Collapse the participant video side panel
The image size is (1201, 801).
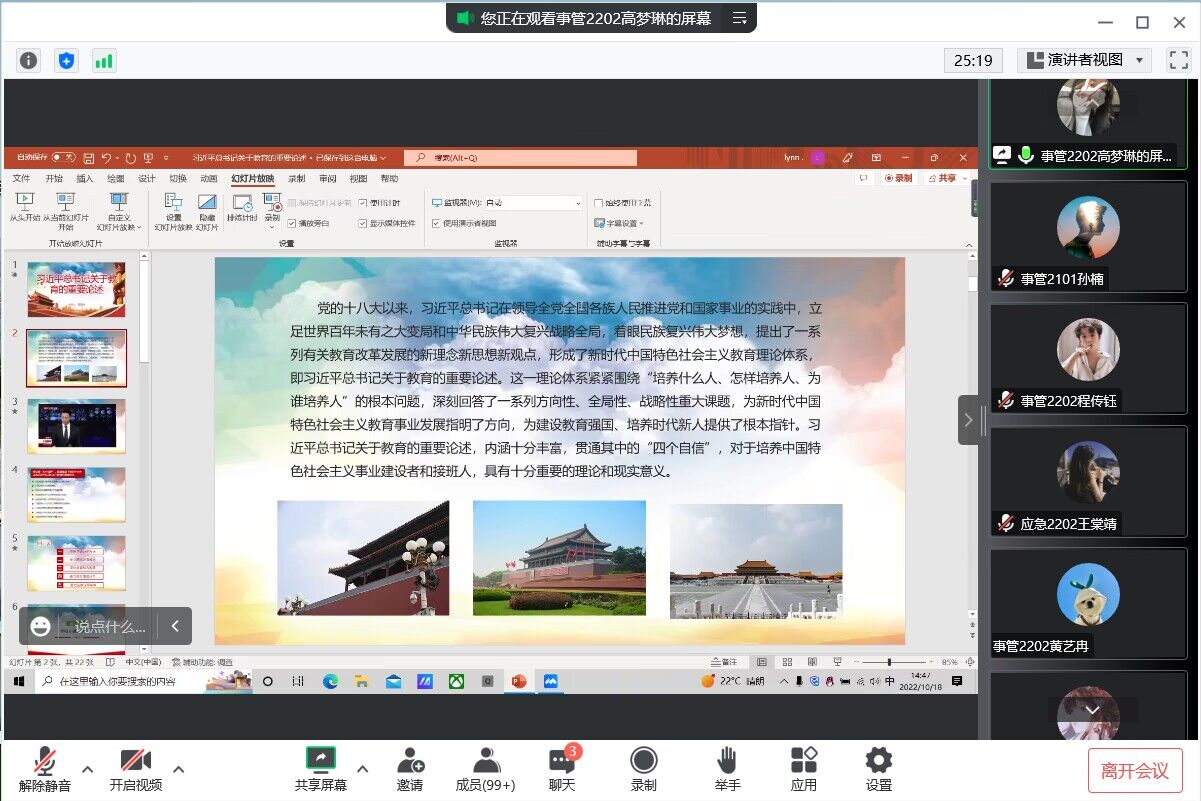click(x=968, y=421)
